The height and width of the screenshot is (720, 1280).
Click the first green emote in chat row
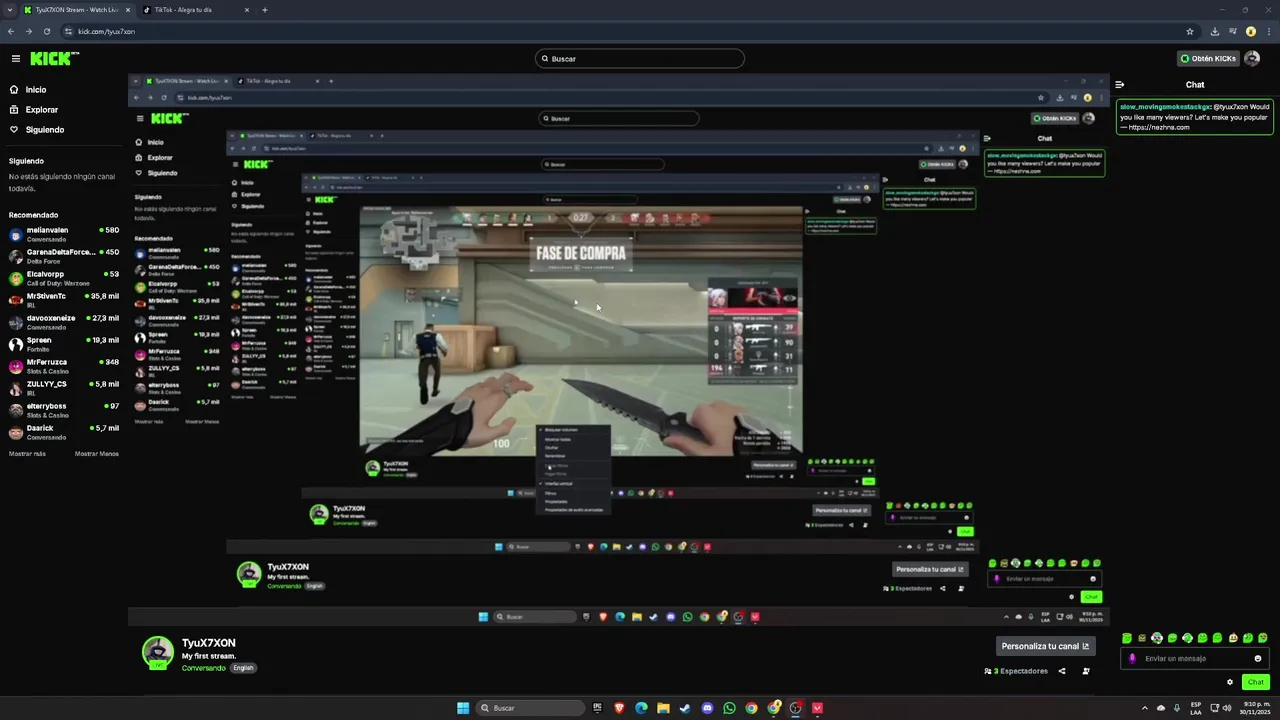tap(1127, 638)
